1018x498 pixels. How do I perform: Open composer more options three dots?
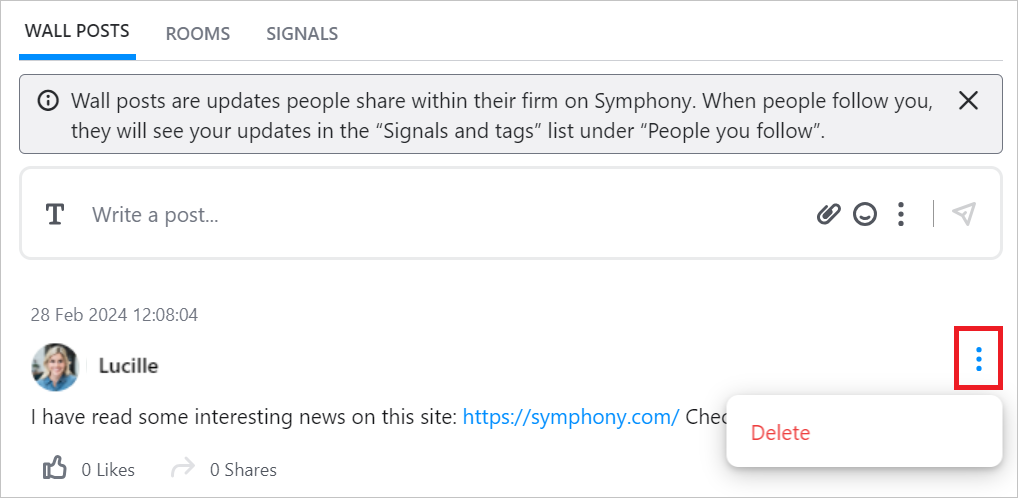click(900, 214)
